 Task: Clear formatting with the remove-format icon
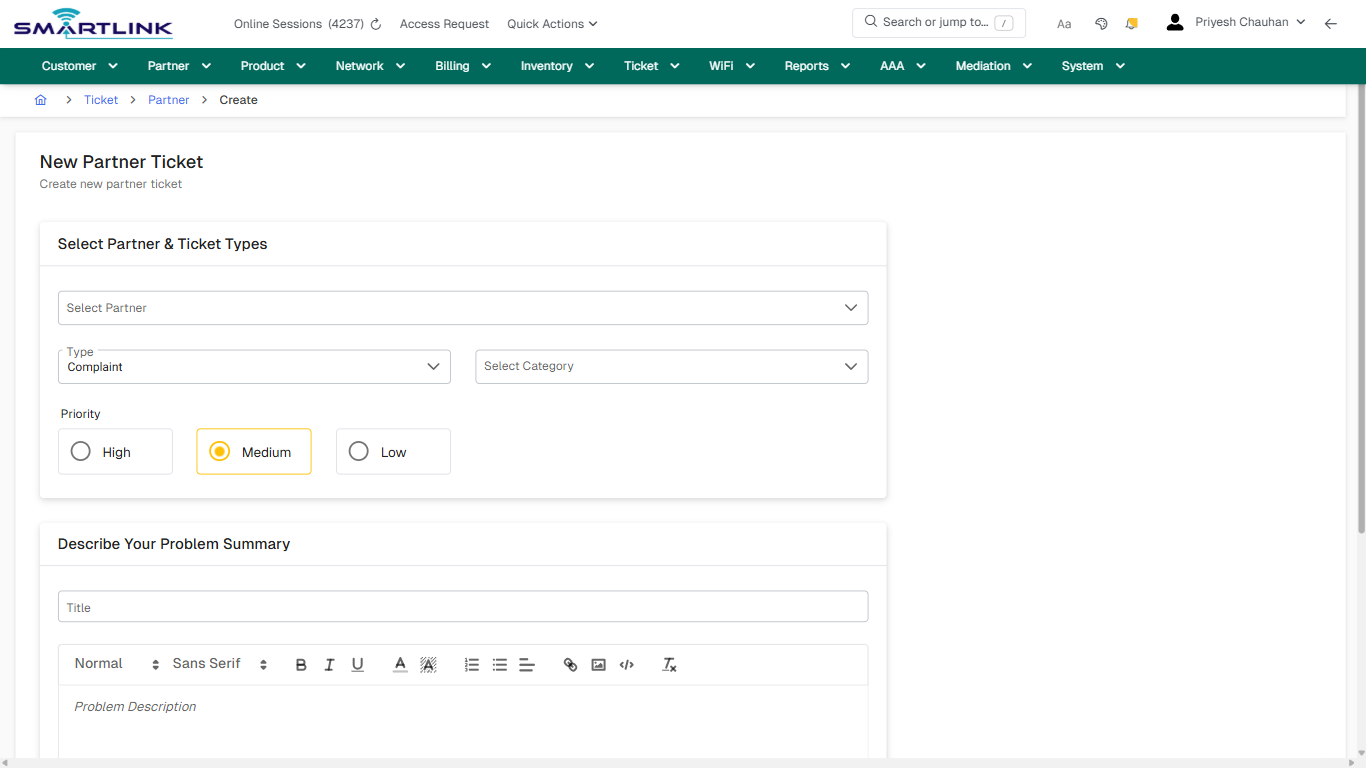coord(669,664)
